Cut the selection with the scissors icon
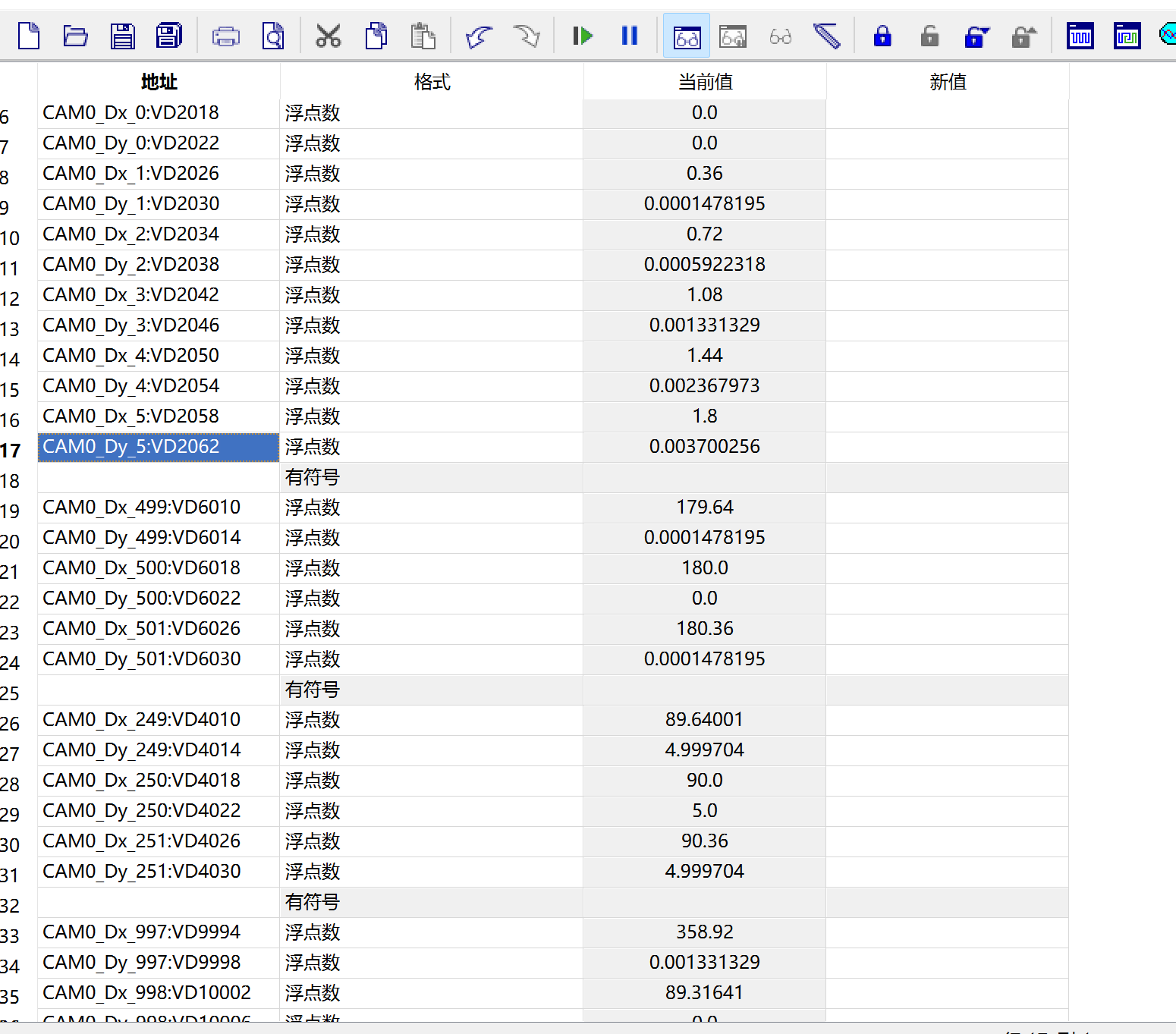Screen dimensions: 1176x1034 pyautogui.click(x=328, y=36)
